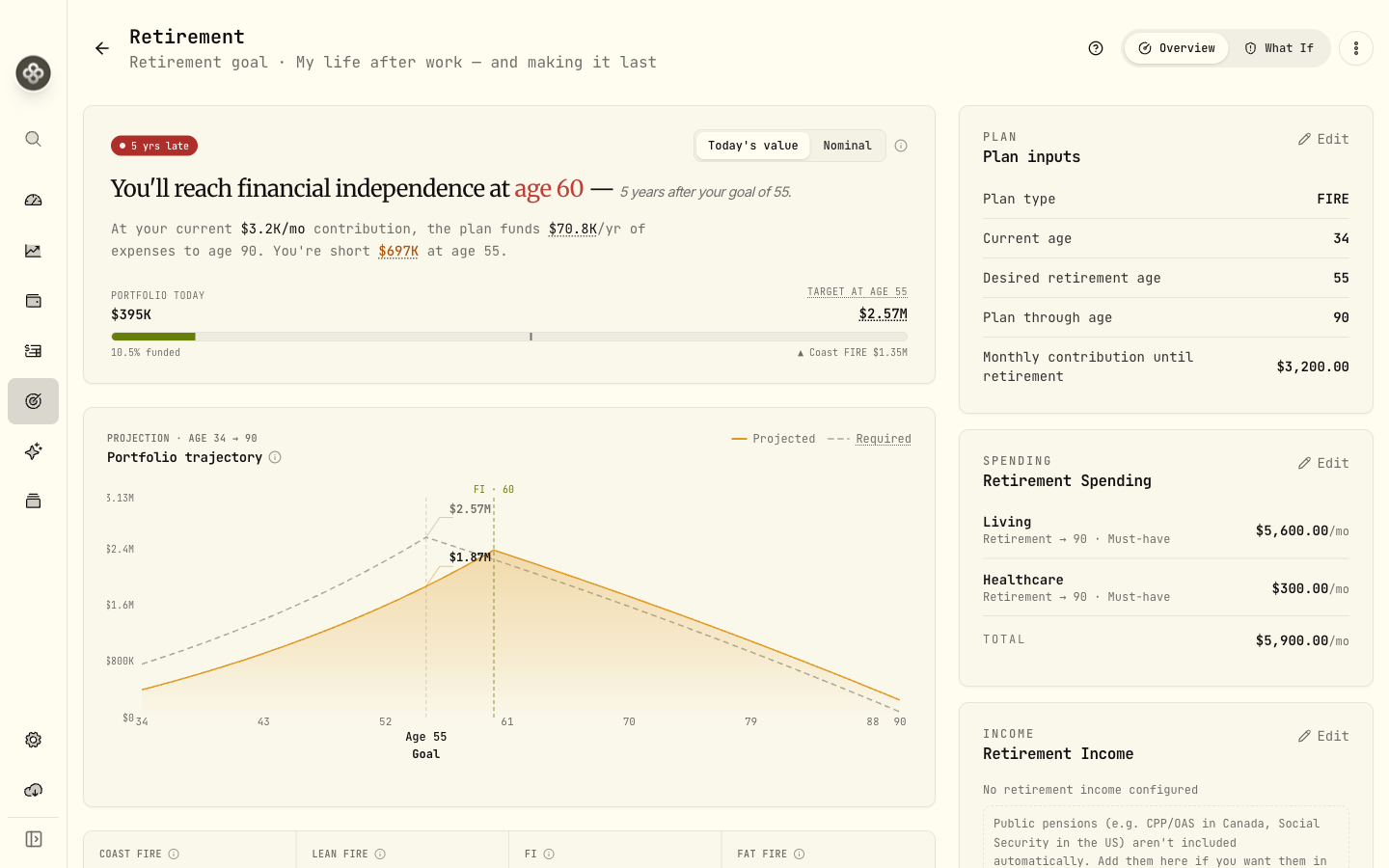Click the Desired retirement age row
This screenshot has height=868, width=1389.
[x=1166, y=278]
